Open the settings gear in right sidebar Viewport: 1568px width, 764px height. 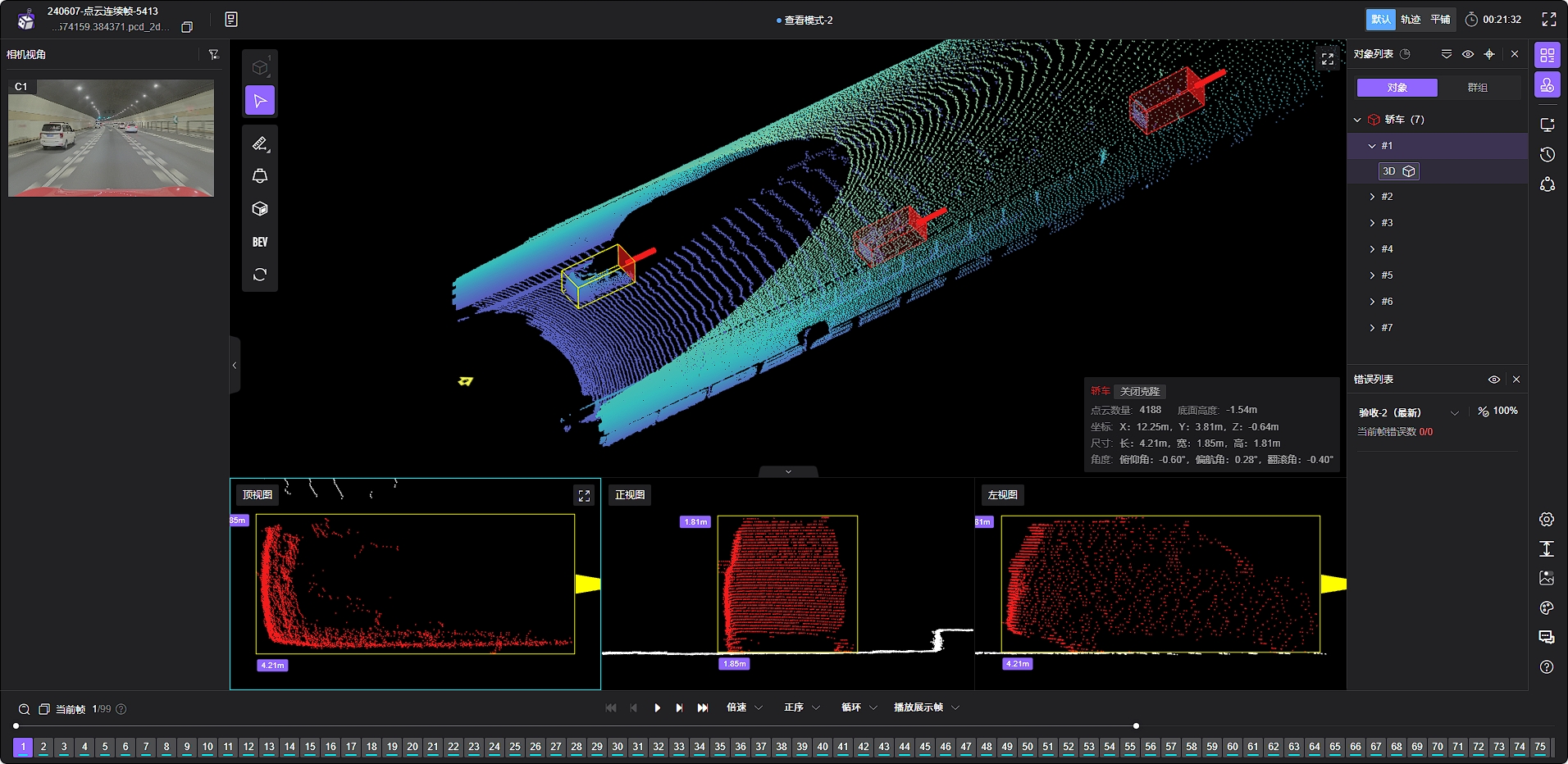1547,520
